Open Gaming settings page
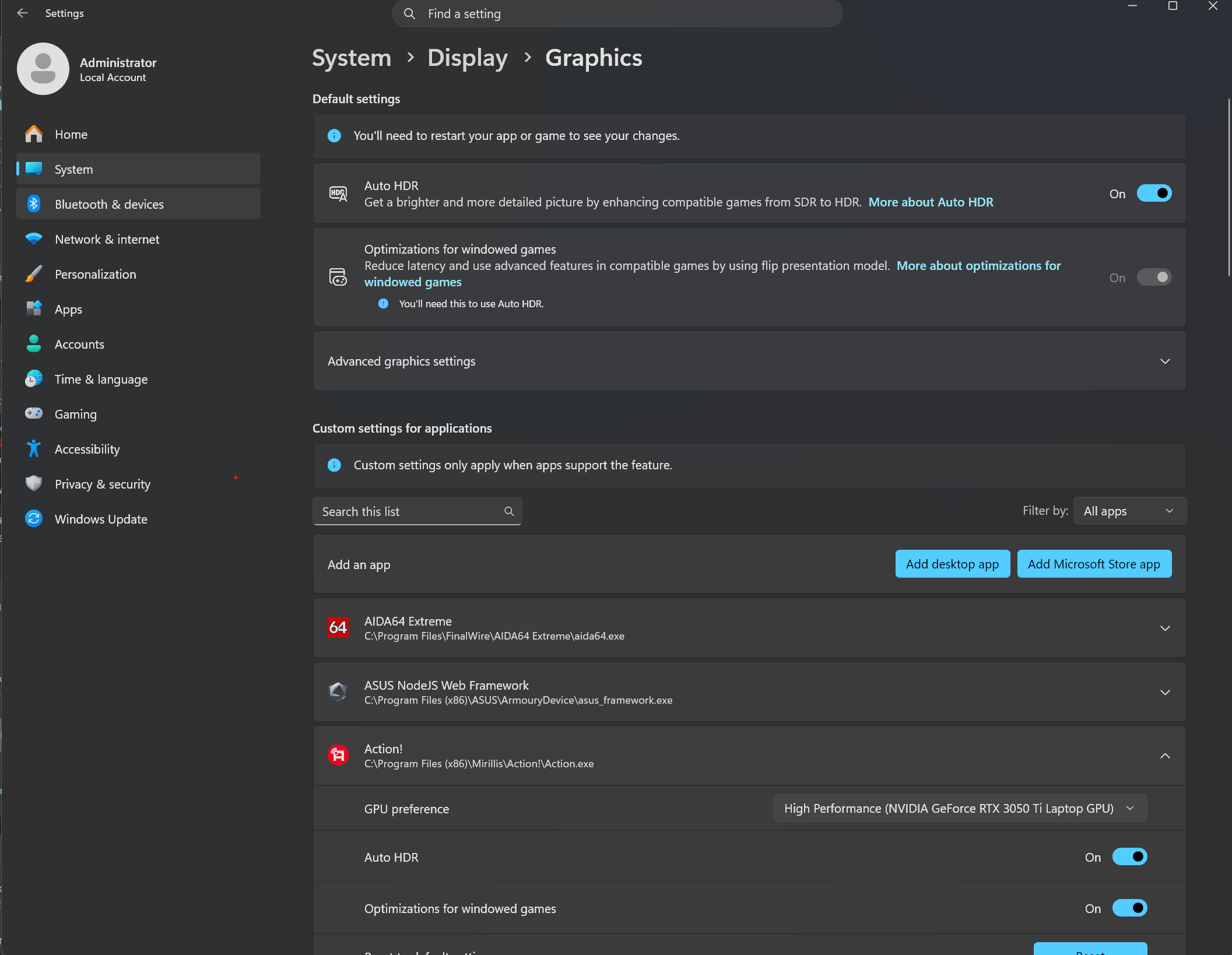The width and height of the screenshot is (1232, 955). (138, 414)
